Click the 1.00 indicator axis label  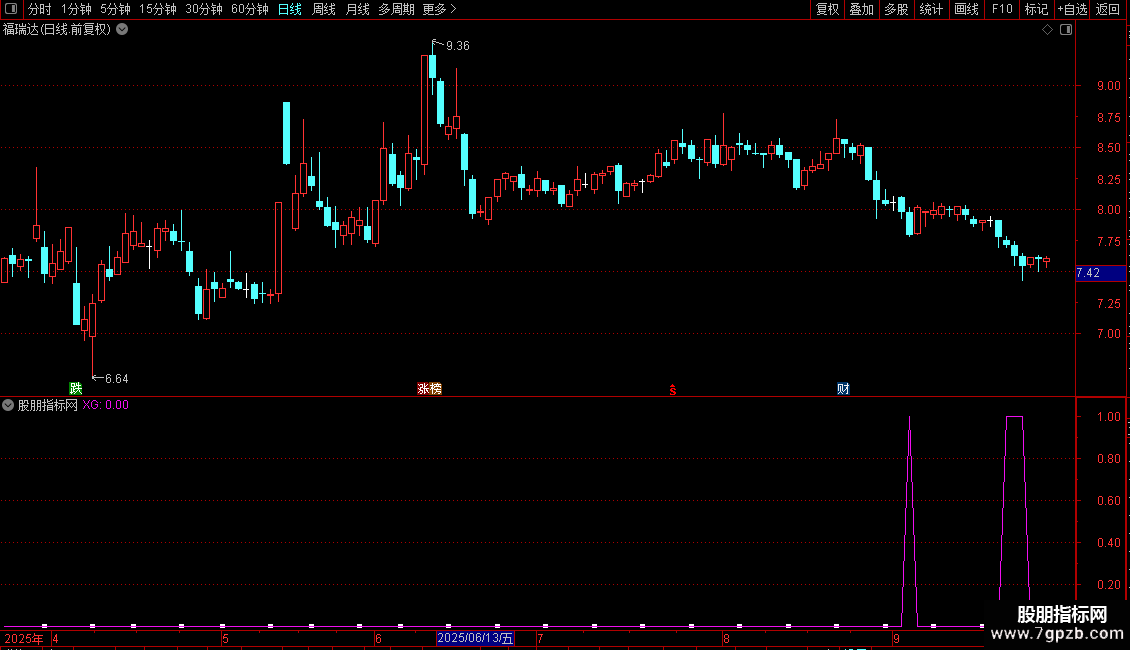click(1108, 417)
